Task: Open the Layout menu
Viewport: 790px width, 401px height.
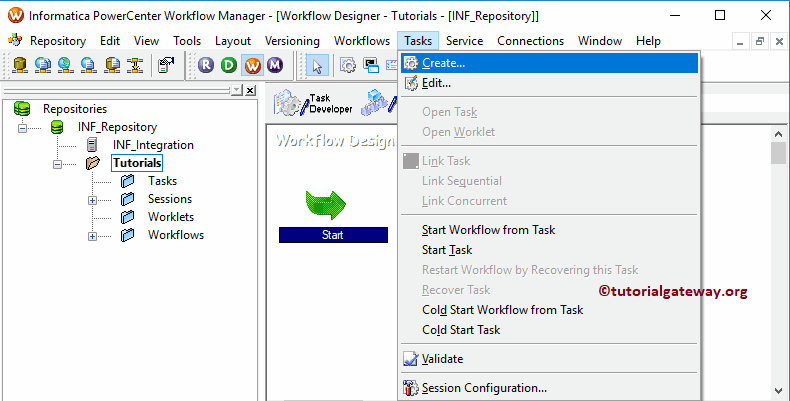Action: (233, 41)
